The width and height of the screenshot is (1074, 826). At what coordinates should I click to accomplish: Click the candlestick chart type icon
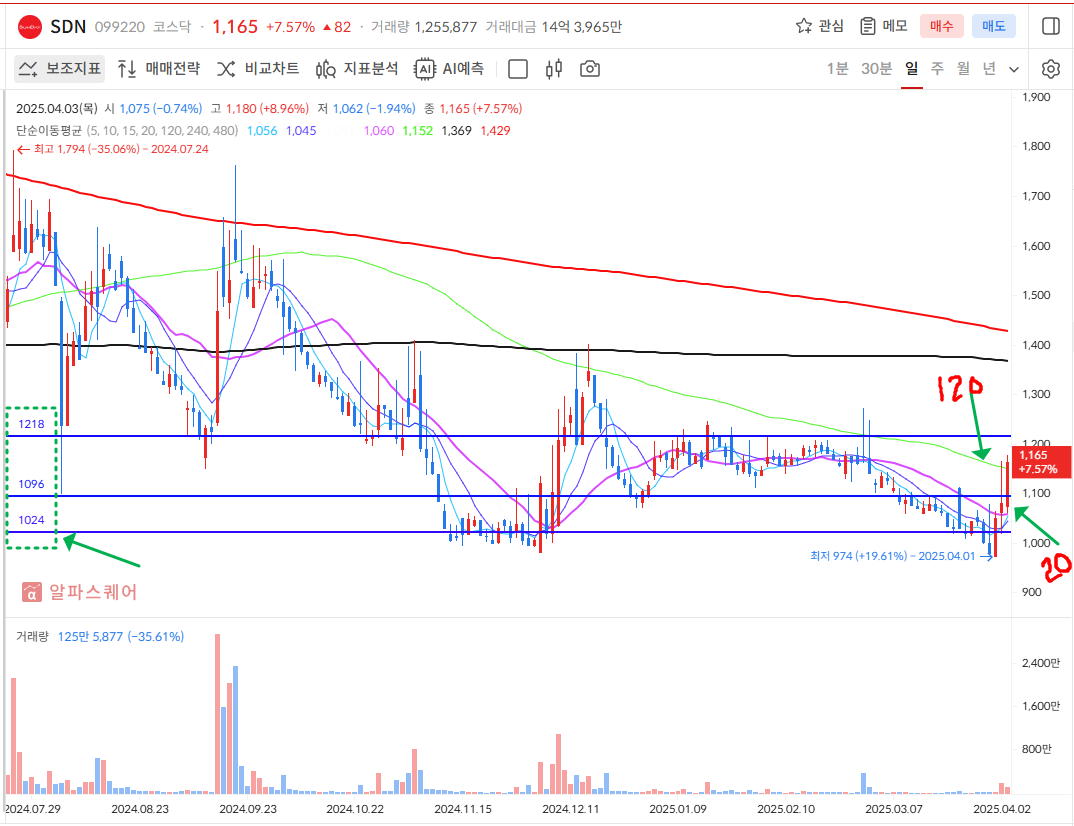pyautogui.click(x=554, y=69)
